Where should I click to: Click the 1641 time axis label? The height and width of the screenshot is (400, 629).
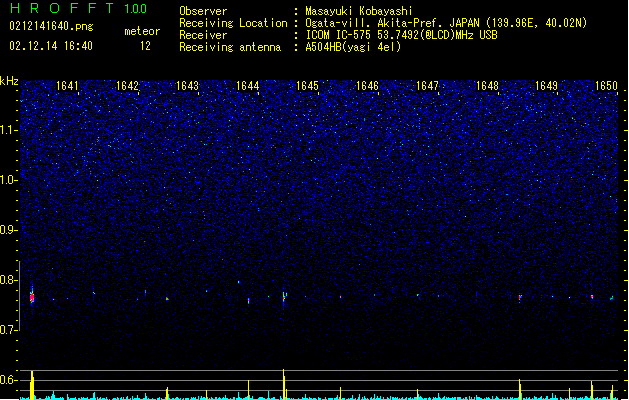[x=67, y=86]
